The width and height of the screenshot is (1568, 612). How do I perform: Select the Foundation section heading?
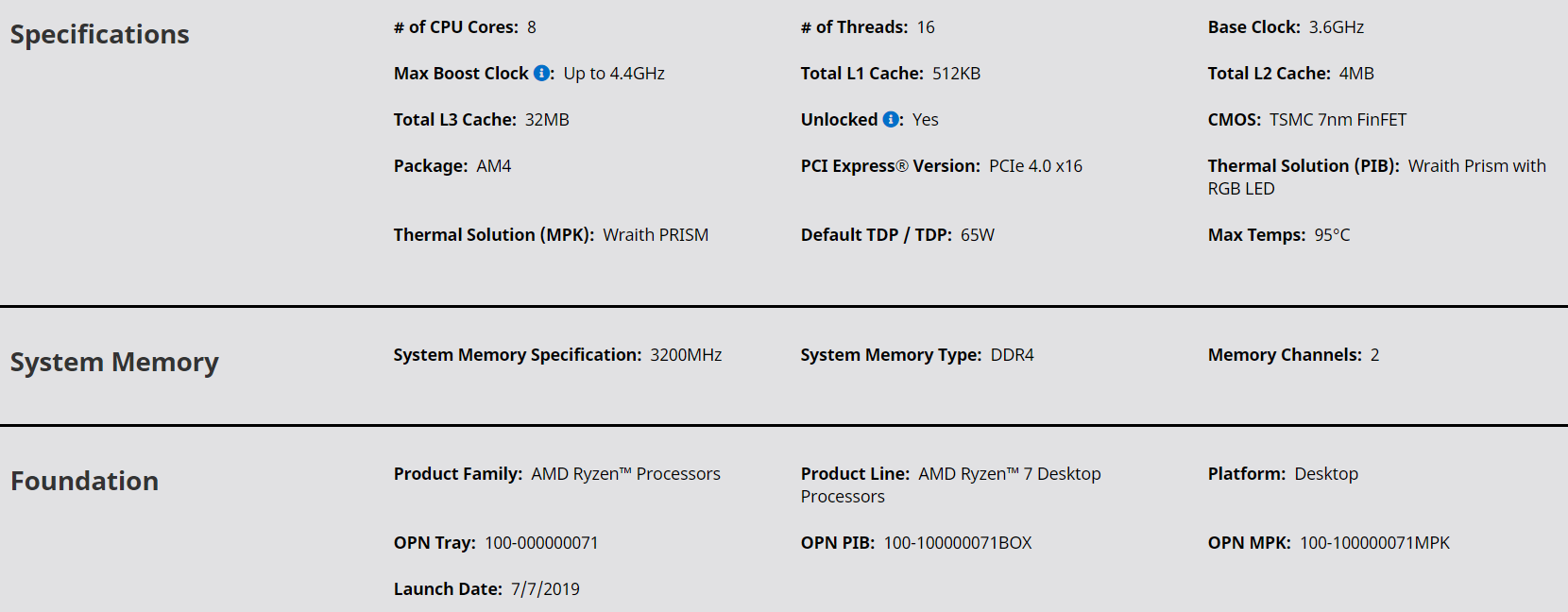point(84,482)
